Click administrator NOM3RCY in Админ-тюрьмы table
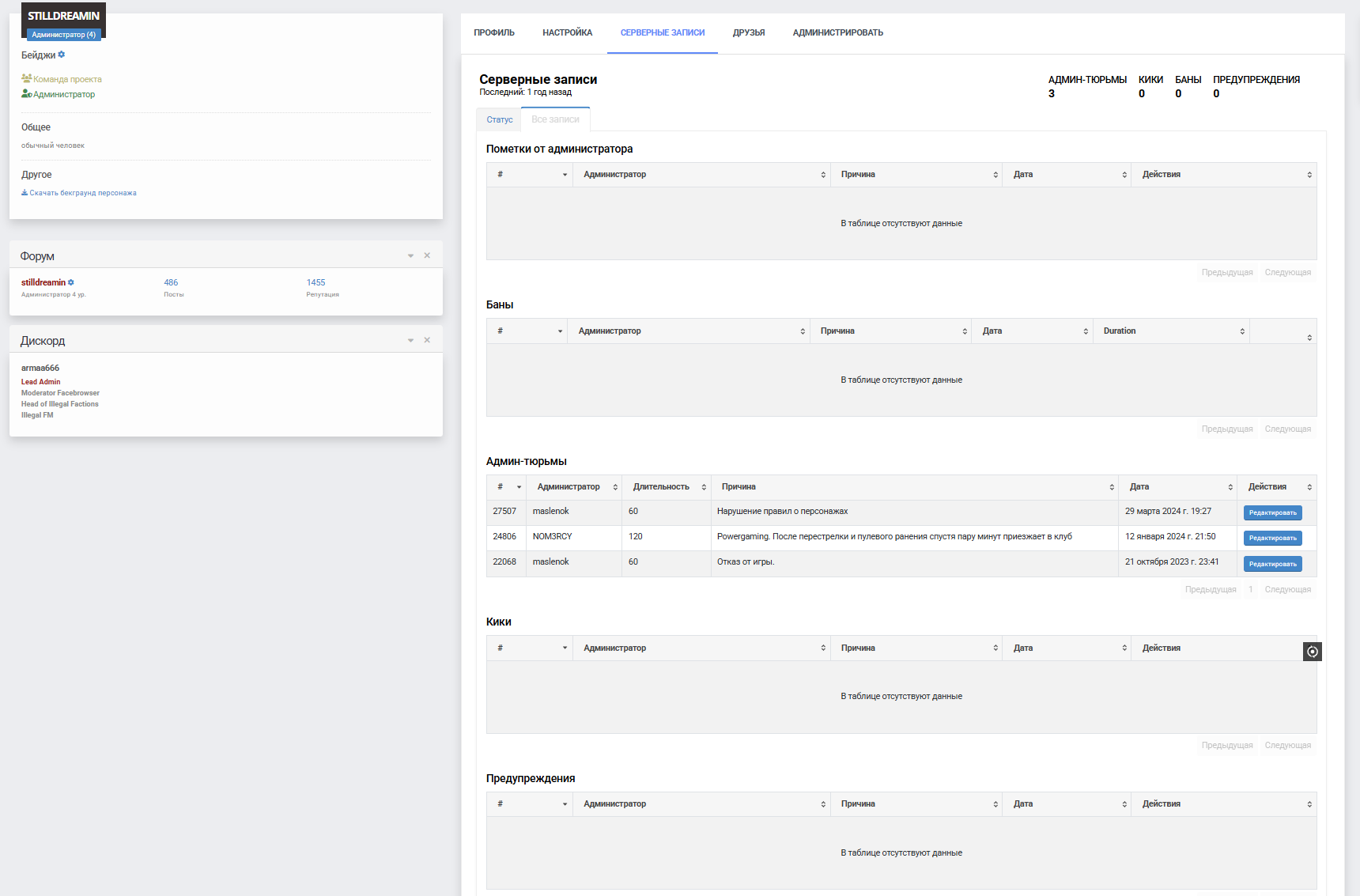1360x896 pixels. click(x=552, y=537)
